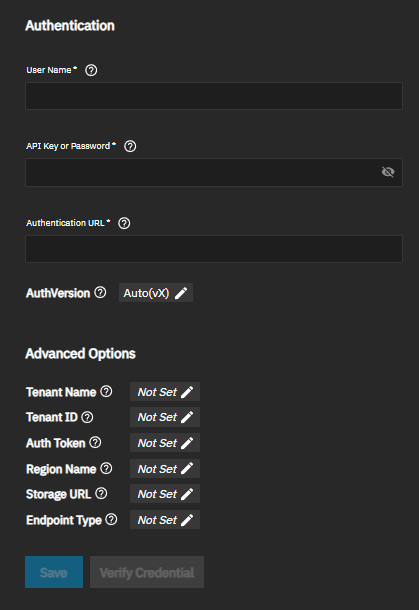Click the Storage URL label
The width and height of the screenshot is (419, 610).
pyautogui.click(x=58, y=494)
